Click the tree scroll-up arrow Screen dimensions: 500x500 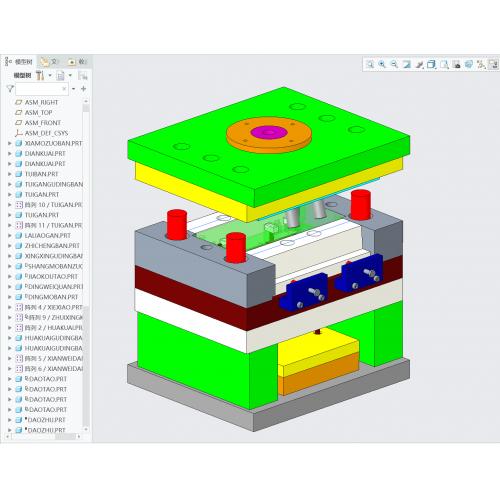coord(86,101)
